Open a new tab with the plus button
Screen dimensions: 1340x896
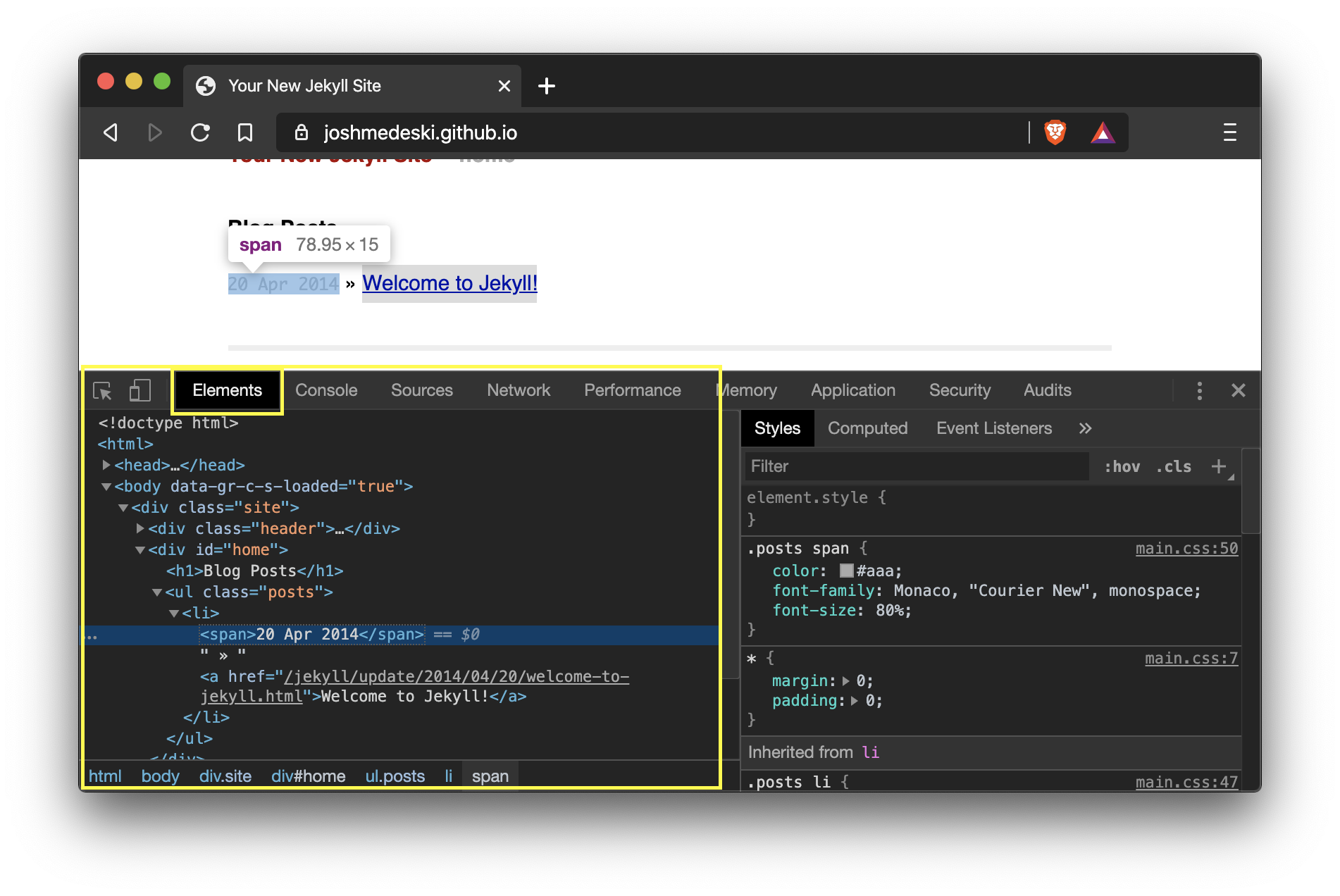[547, 86]
